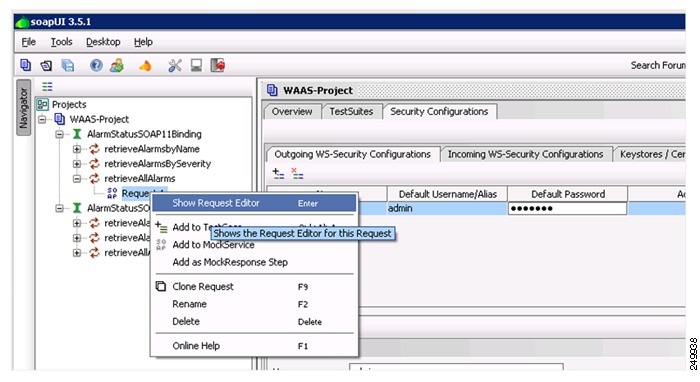Image resolution: width=700 pixels, height=382 pixels.
Task: Remove the selected configuration with X icon
Action: pos(297,174)
